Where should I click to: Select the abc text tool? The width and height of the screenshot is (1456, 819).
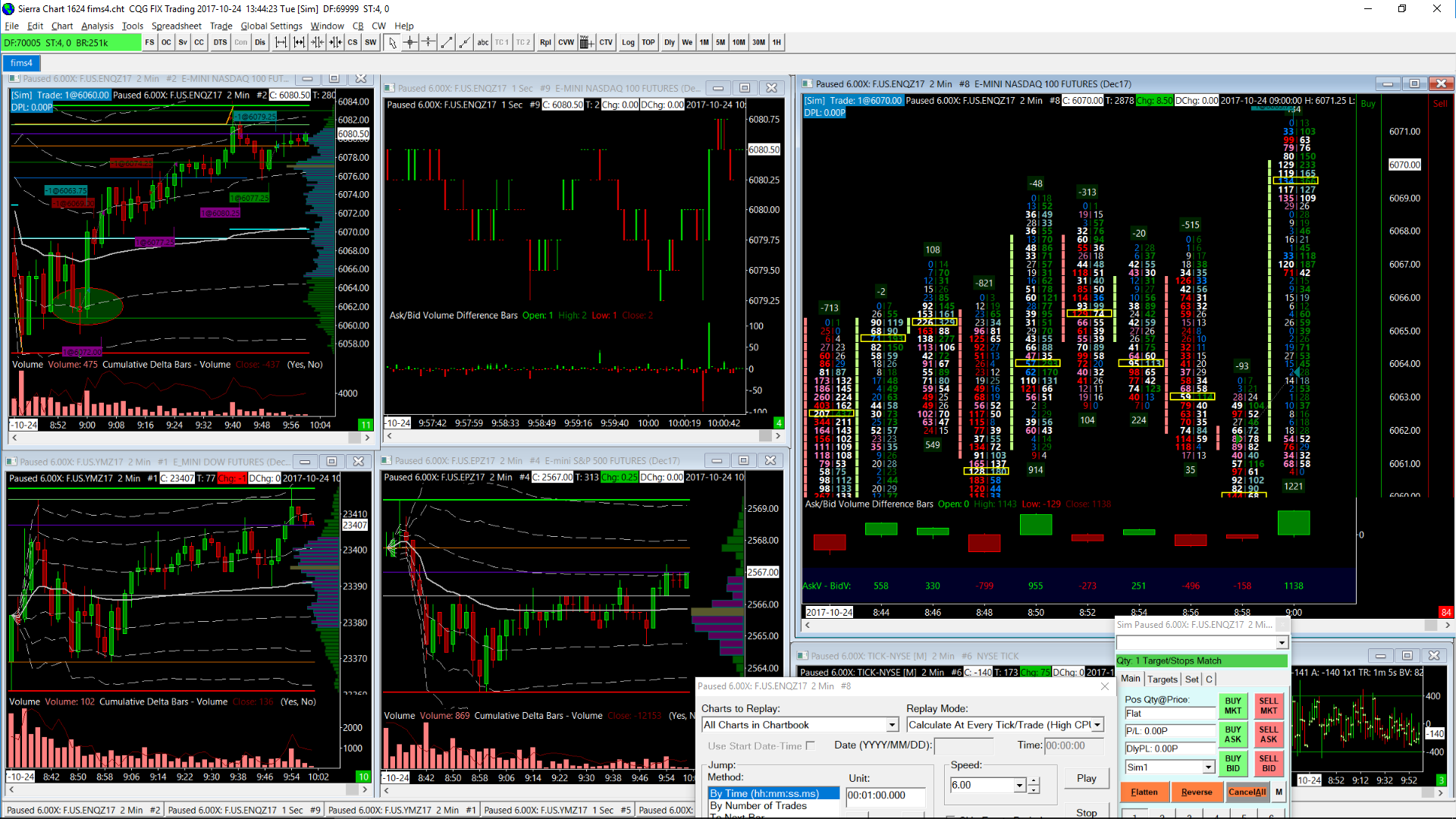pos(483,42)
